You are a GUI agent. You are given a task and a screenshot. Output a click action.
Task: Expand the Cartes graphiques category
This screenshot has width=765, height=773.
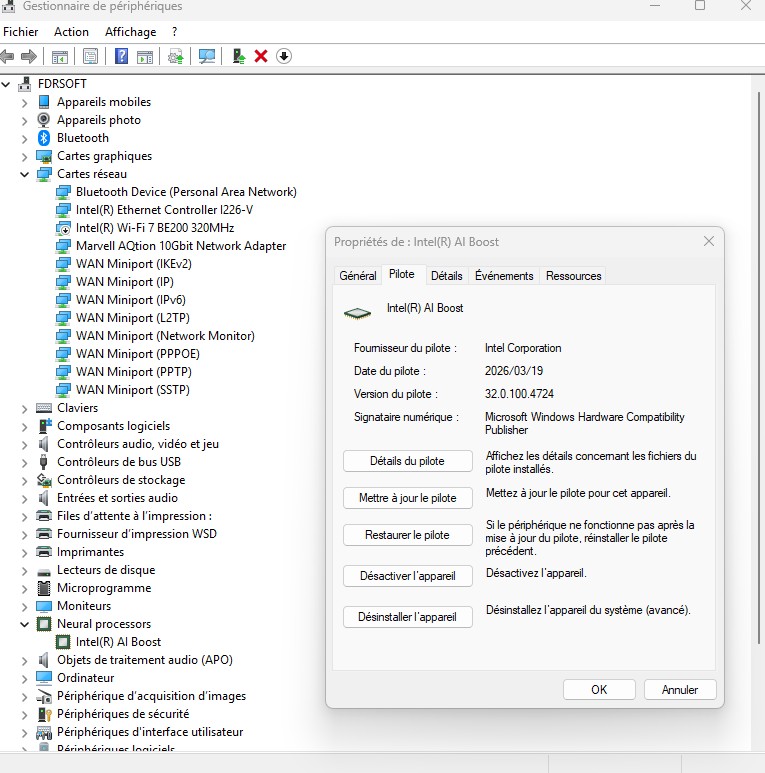click(x=25, y=156)
